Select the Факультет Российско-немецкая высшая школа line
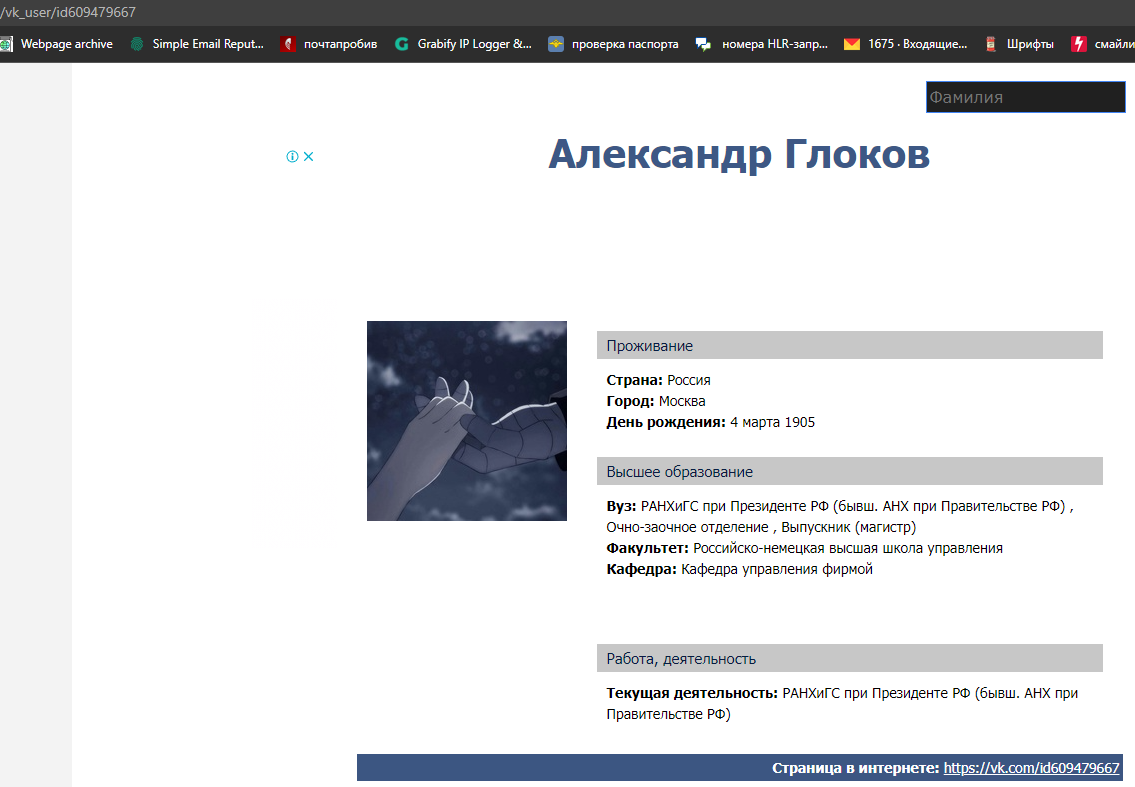Screen dimensions: 1135x787 (805, 548)
